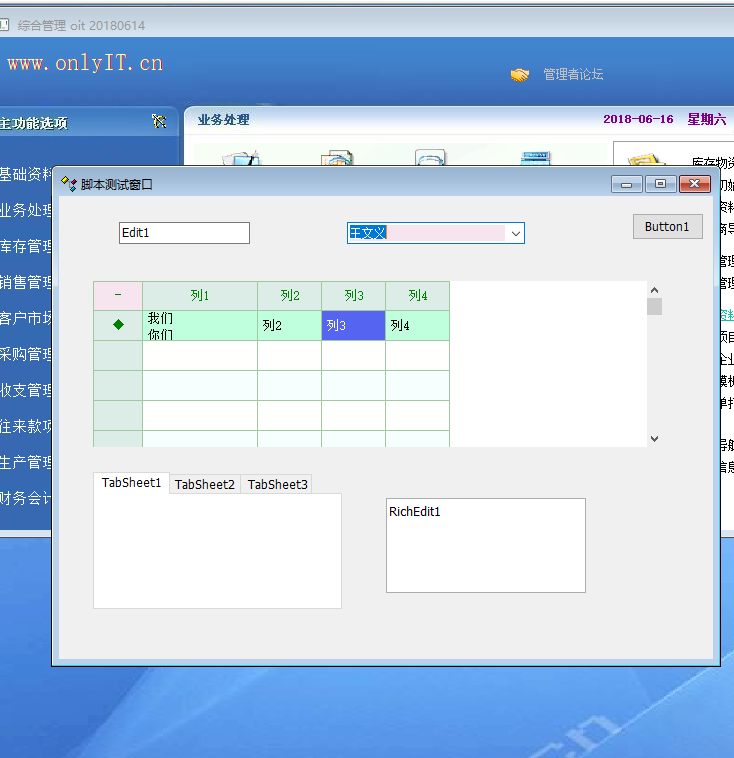Open the 管理者论坛 link
Screen dimensions: 734x758
click(573, 75)
